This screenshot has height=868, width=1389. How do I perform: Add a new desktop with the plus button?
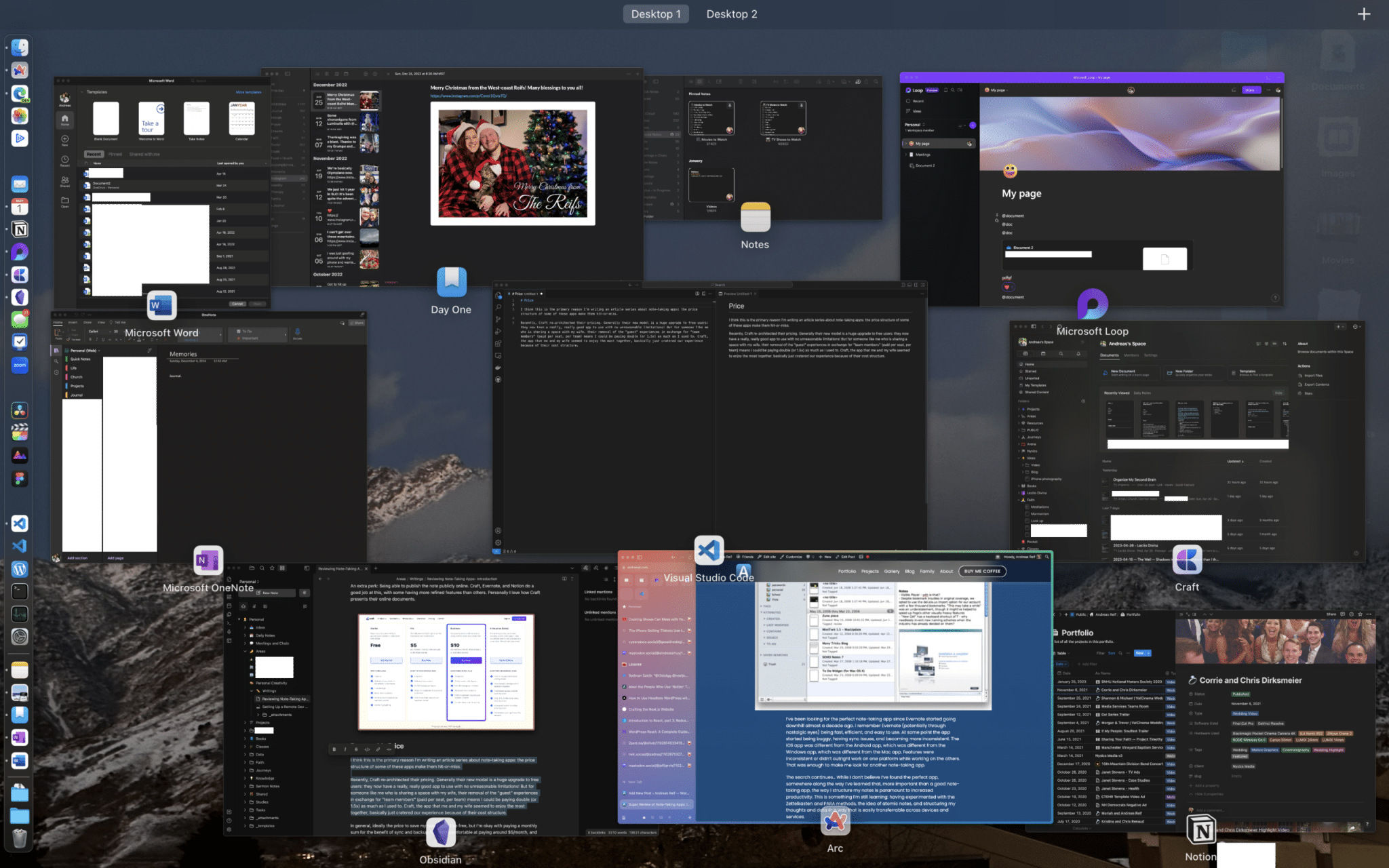click(x=1364, y=14)
